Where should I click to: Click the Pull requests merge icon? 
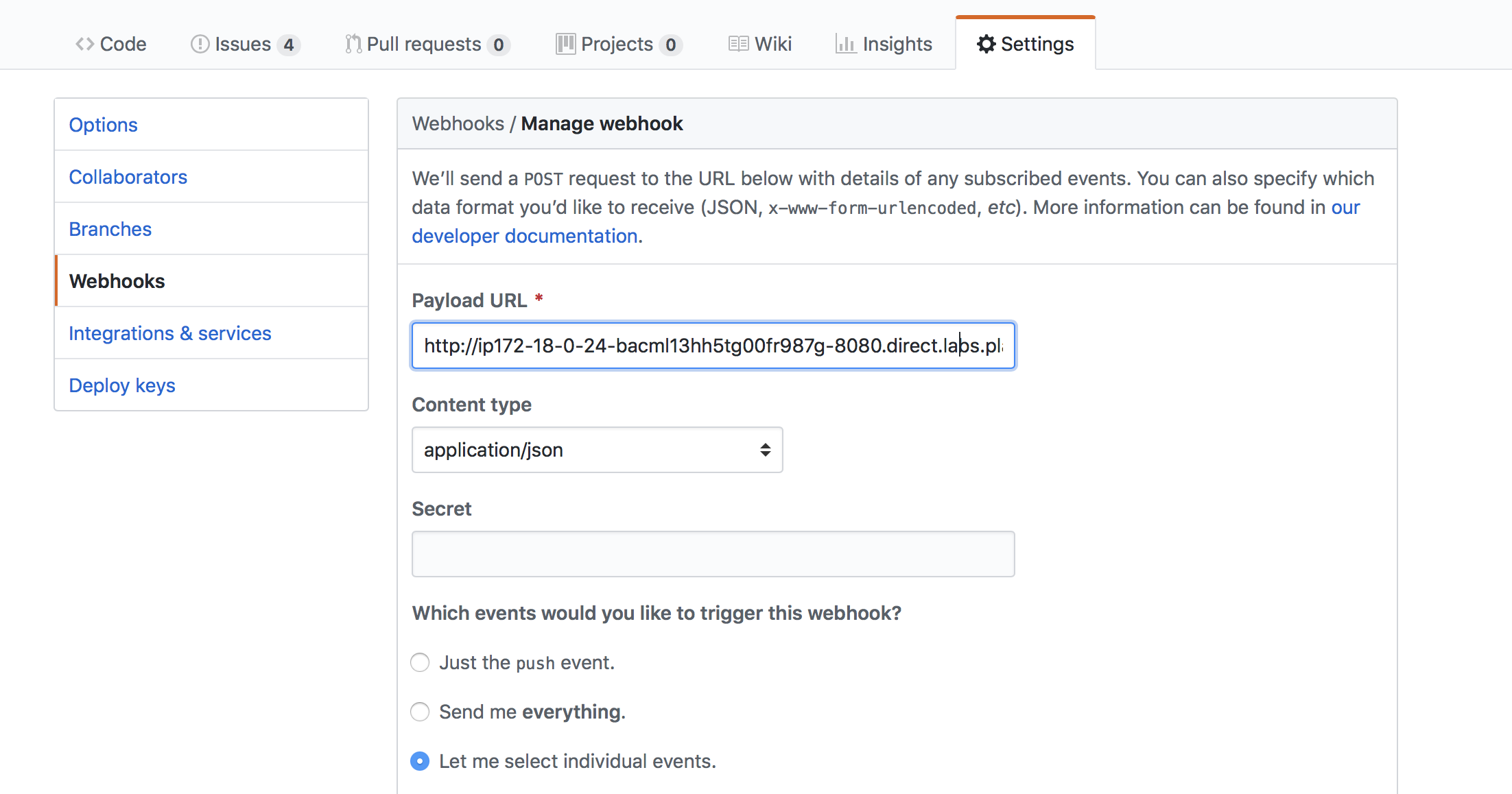coord(353,44)
